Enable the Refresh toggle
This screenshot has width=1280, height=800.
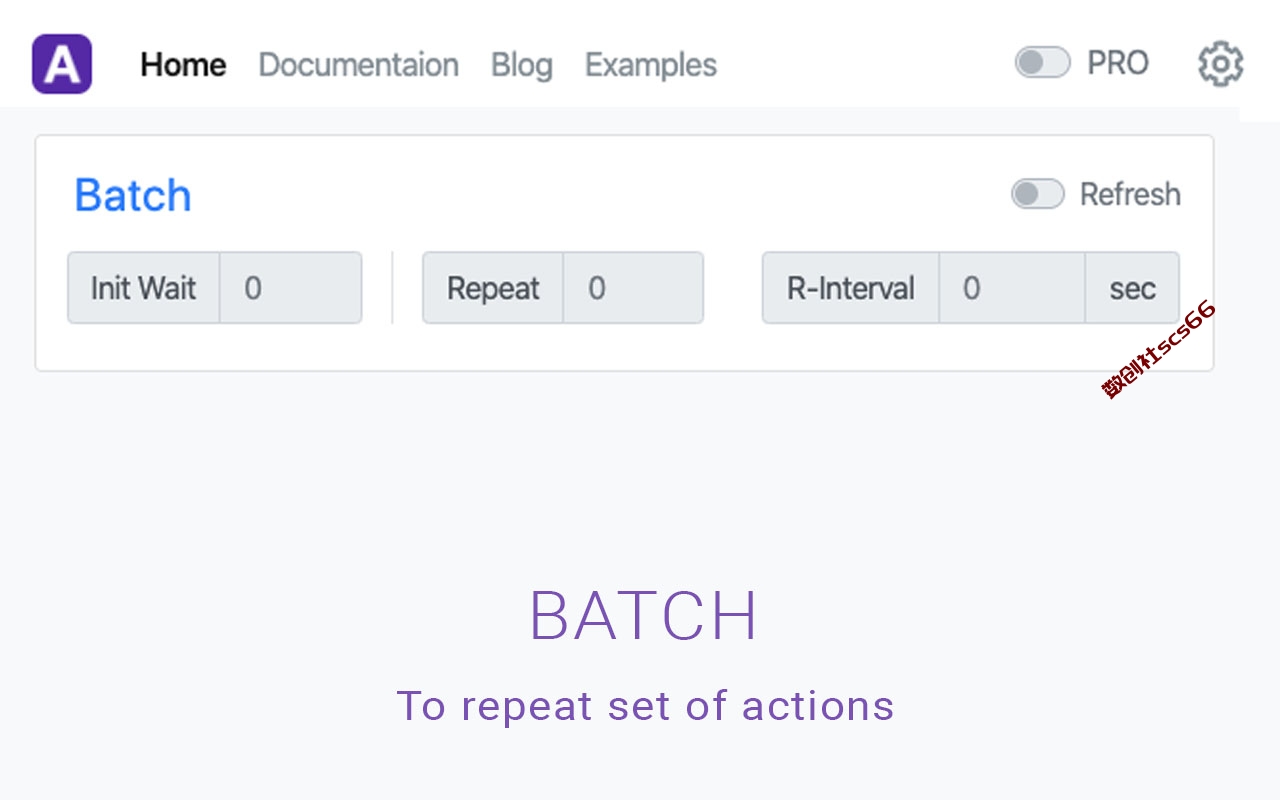point(1037,194)
